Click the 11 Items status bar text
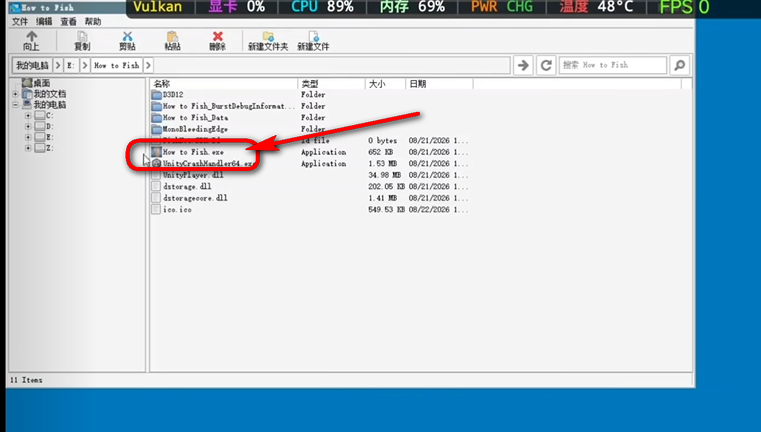Image resolution: width=761 pixels, height=432 pixels. click(x=26, y=380)
